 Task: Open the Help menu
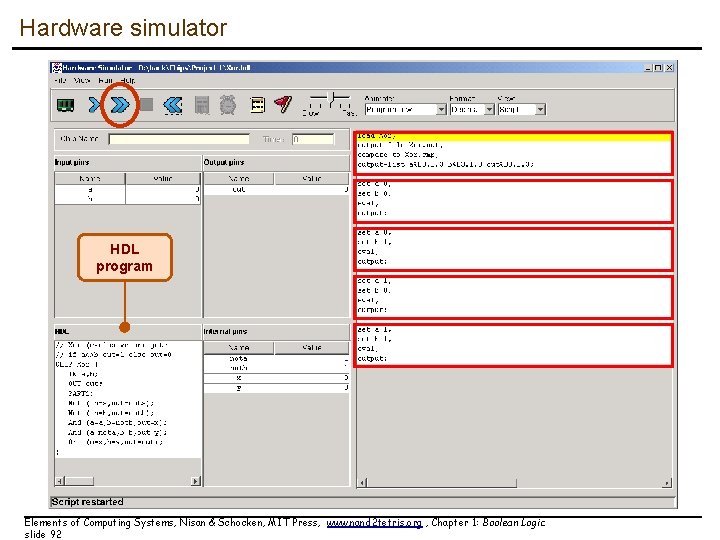128,80
